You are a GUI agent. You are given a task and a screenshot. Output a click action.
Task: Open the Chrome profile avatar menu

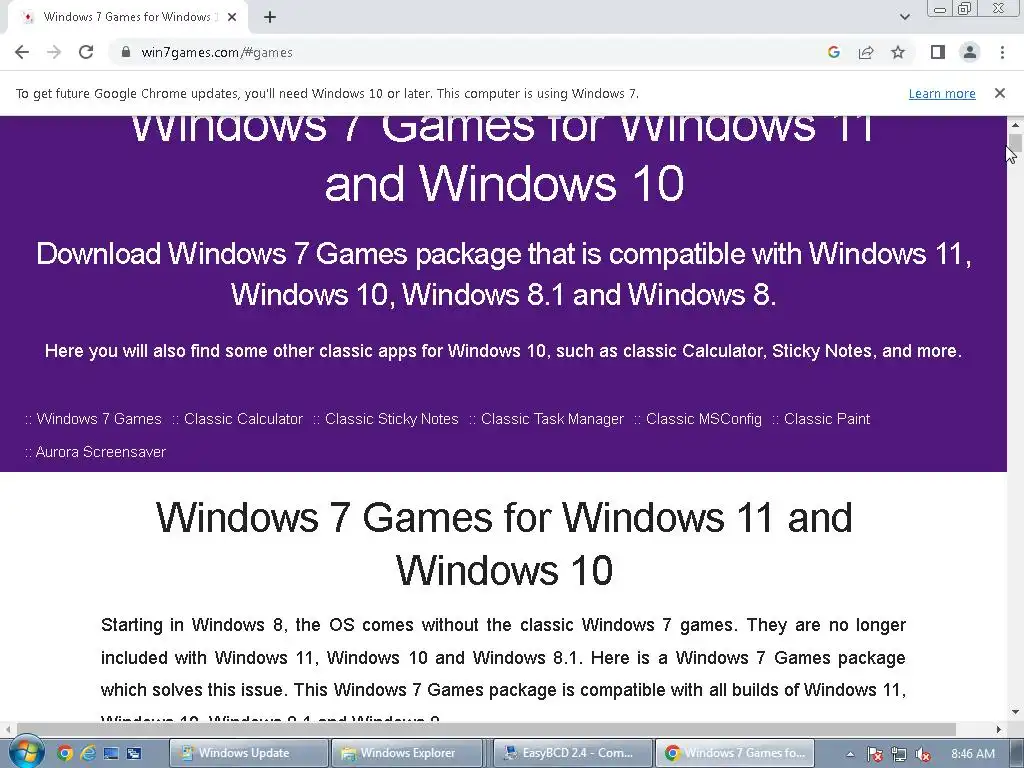click(970, 52)
